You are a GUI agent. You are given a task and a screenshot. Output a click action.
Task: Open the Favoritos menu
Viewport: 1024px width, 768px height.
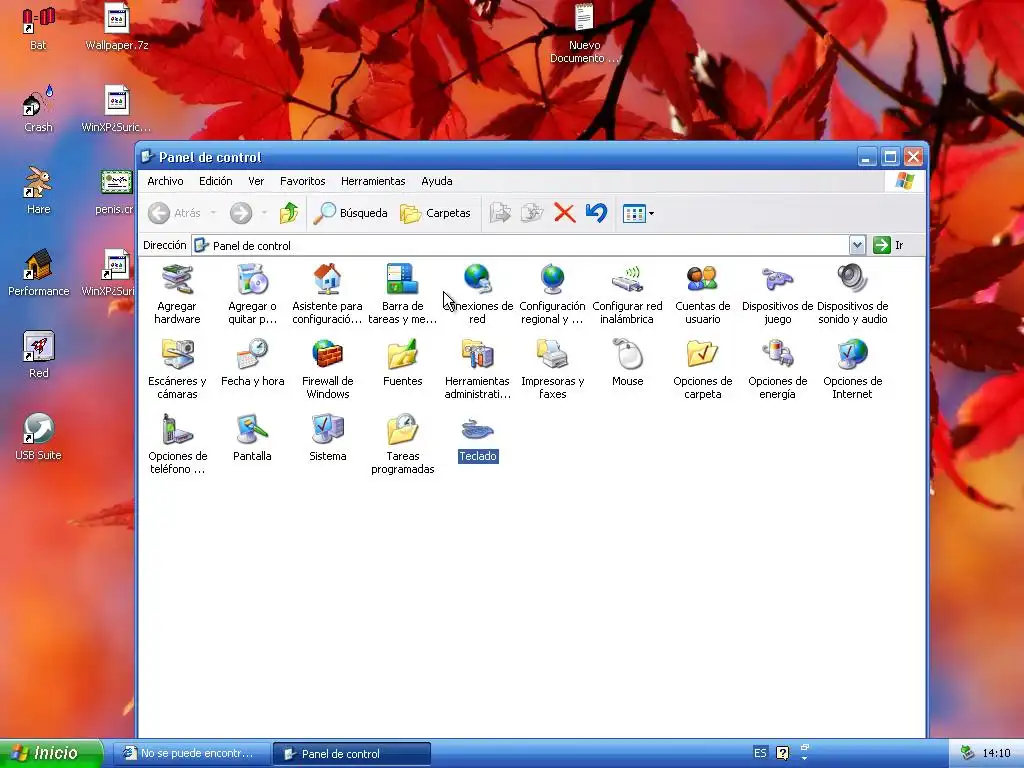coord(302,181)
